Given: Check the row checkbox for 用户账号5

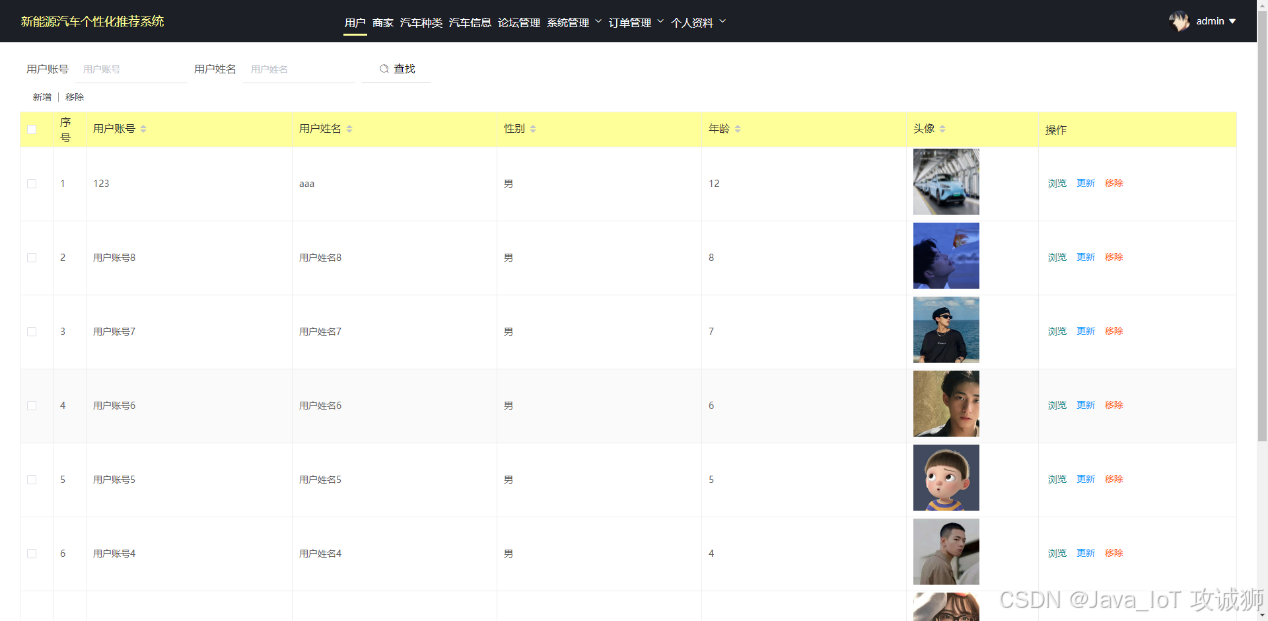Looking at the screenshot, I should [32, 479].
